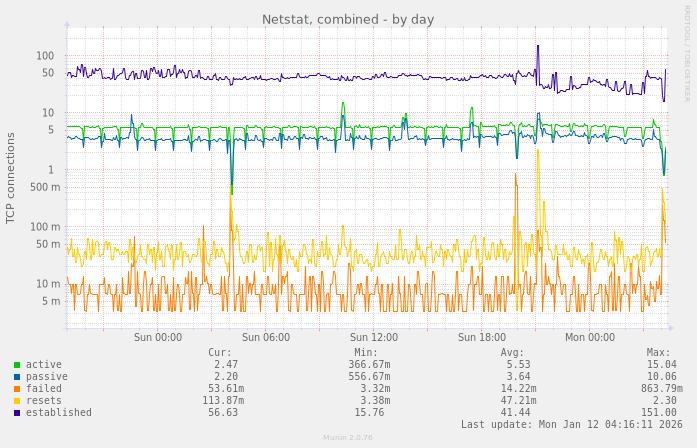Click active minimum value 366.67m
The height and width of the screenshot is (448, 697).
tap(369, 364)
